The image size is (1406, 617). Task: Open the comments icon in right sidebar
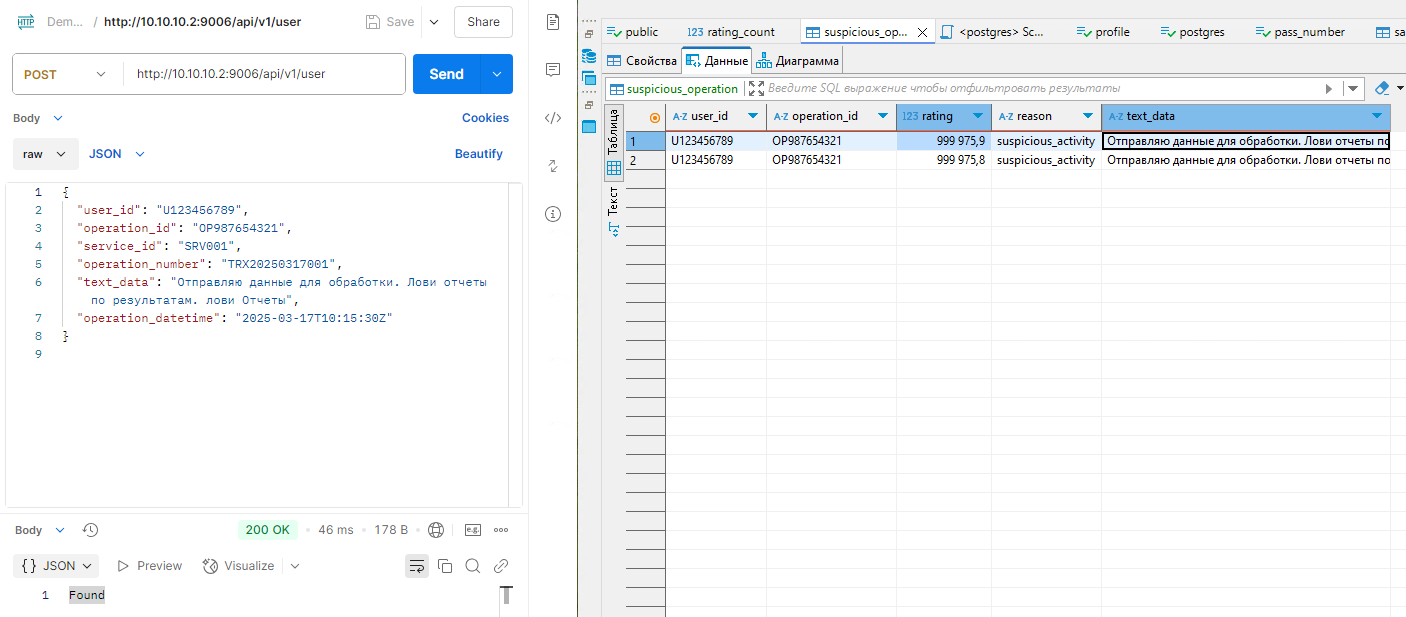point(552,69)
